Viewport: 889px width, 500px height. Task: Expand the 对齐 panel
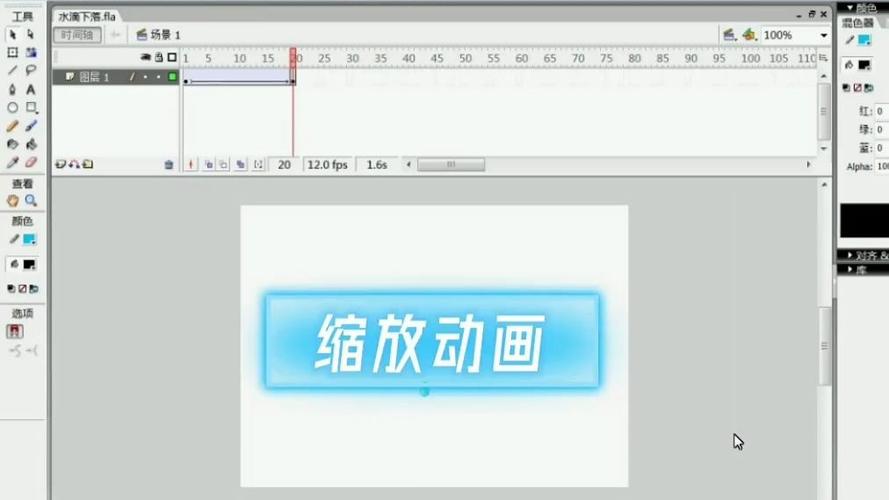click(850, 255)
